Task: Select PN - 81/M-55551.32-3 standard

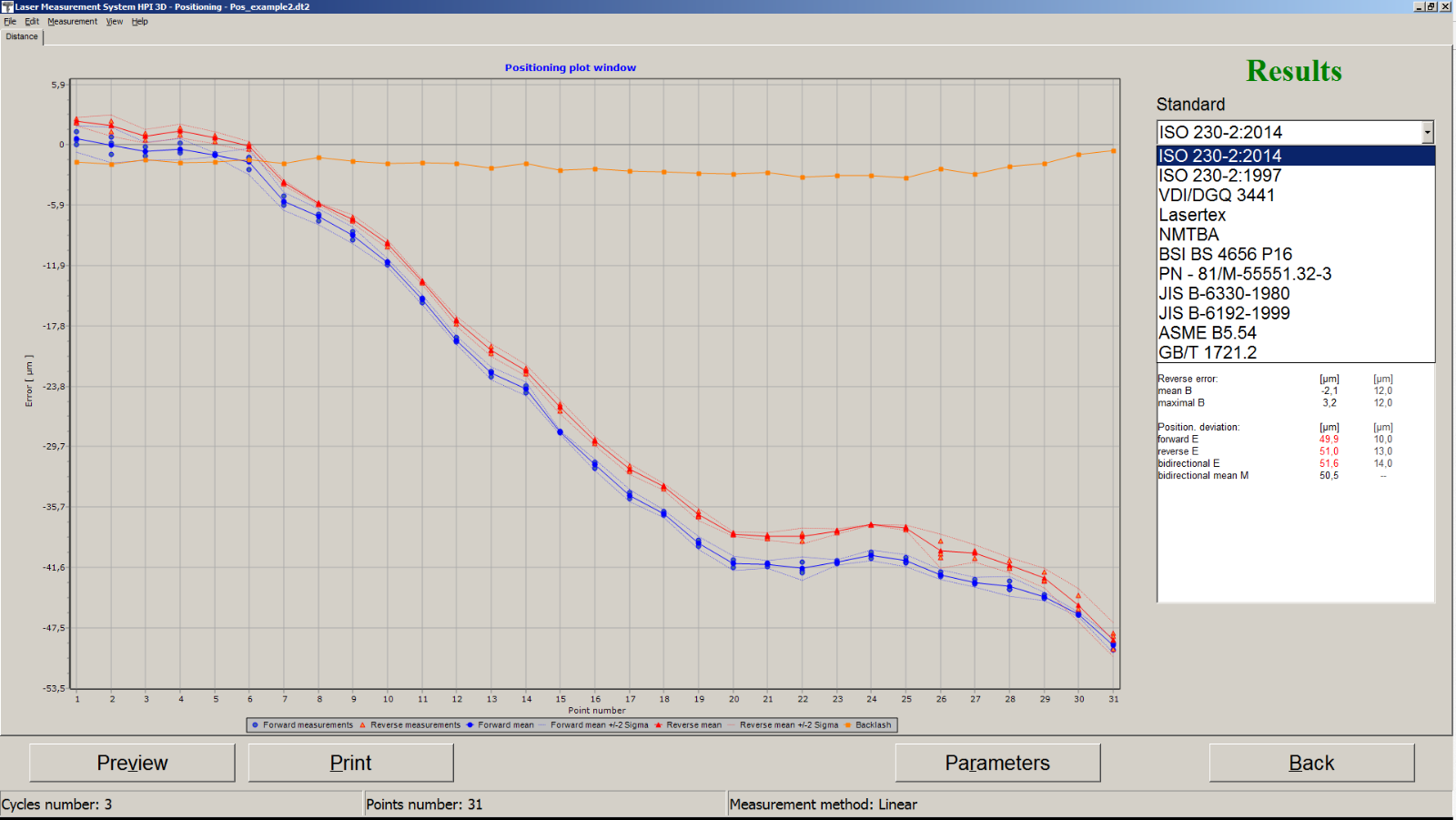Action: pyautogui.click(x=1296, y=274)
